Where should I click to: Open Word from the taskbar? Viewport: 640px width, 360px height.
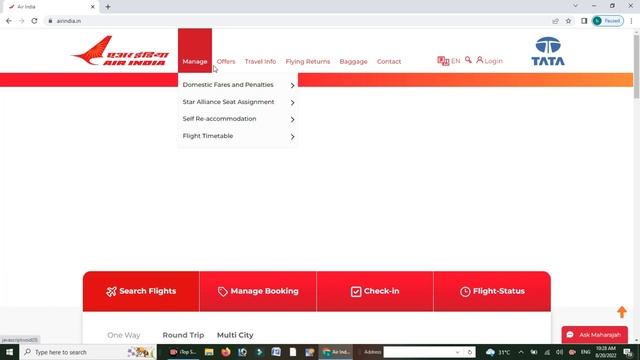[276, 352]
